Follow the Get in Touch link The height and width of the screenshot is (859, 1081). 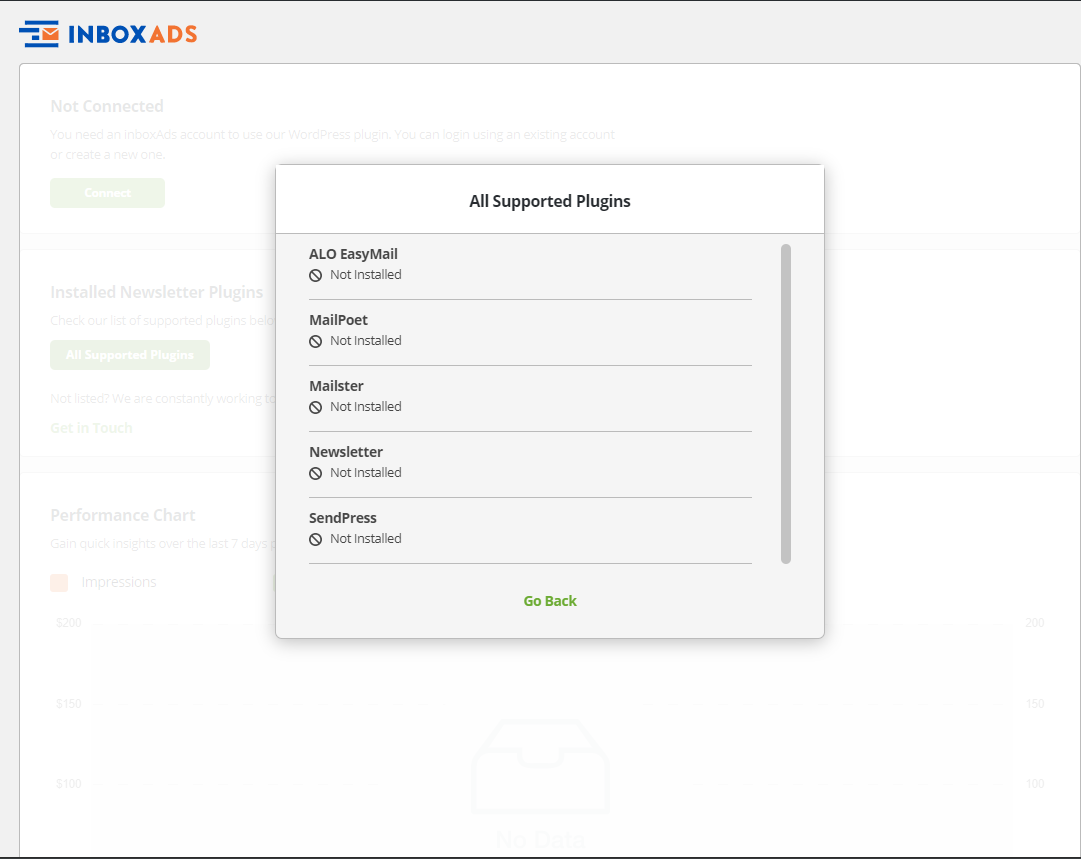coord(91,428)
